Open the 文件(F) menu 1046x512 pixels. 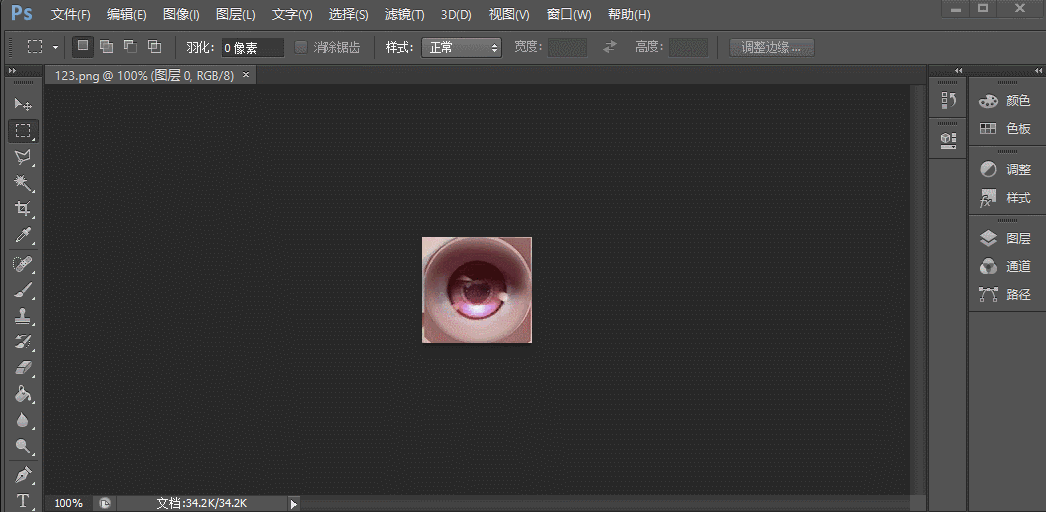point(71,15)
